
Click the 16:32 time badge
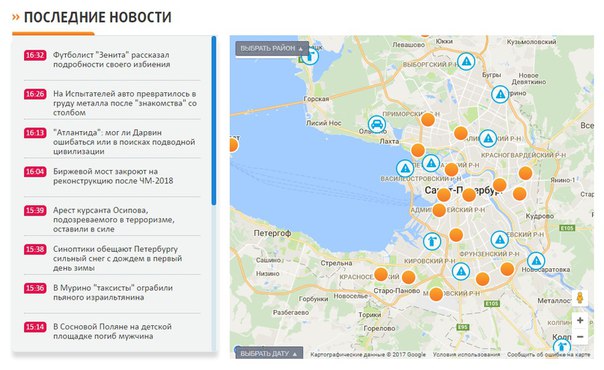click(x=35, y=55)
